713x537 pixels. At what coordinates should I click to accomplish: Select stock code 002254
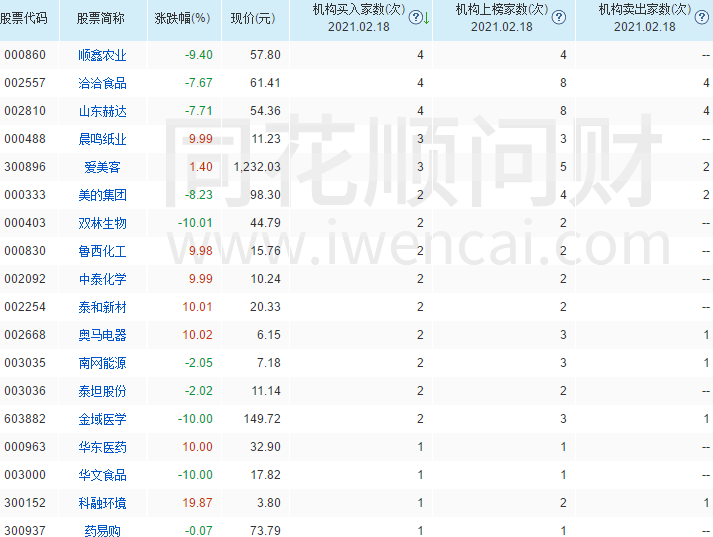click(x=25, y=307)
